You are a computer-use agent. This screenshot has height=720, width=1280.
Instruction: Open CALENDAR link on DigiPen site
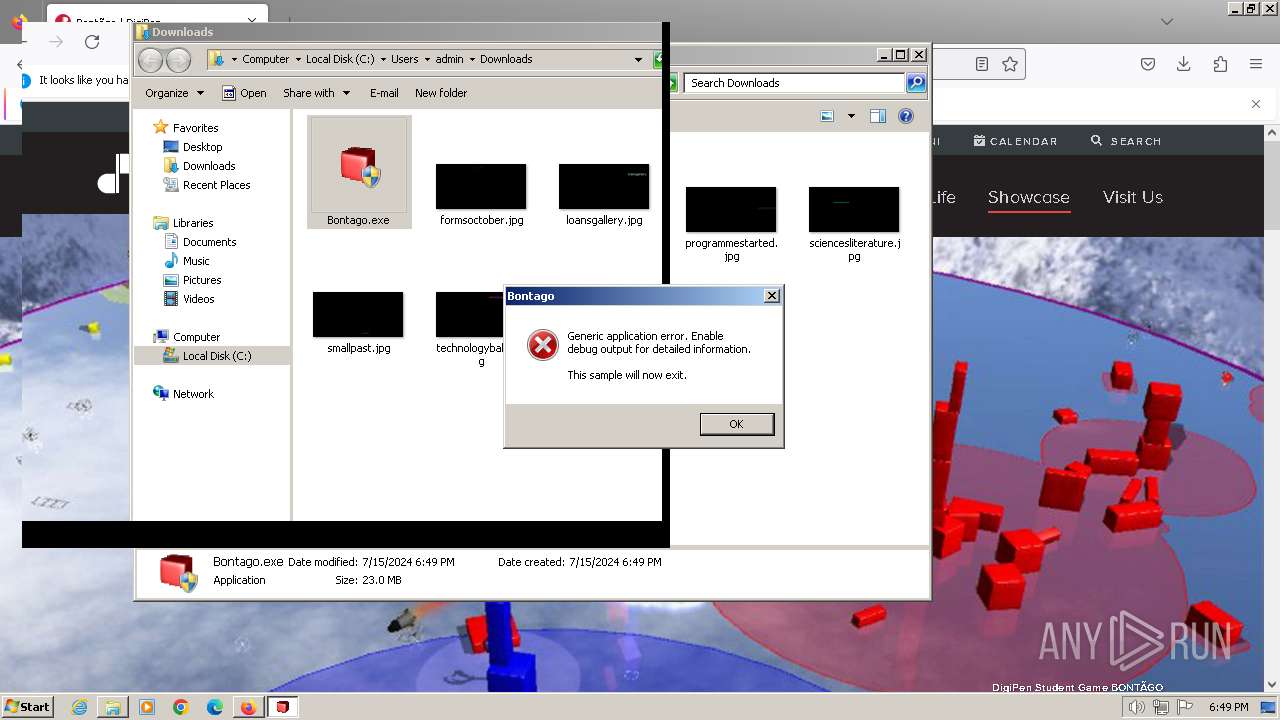[1015, 141]
